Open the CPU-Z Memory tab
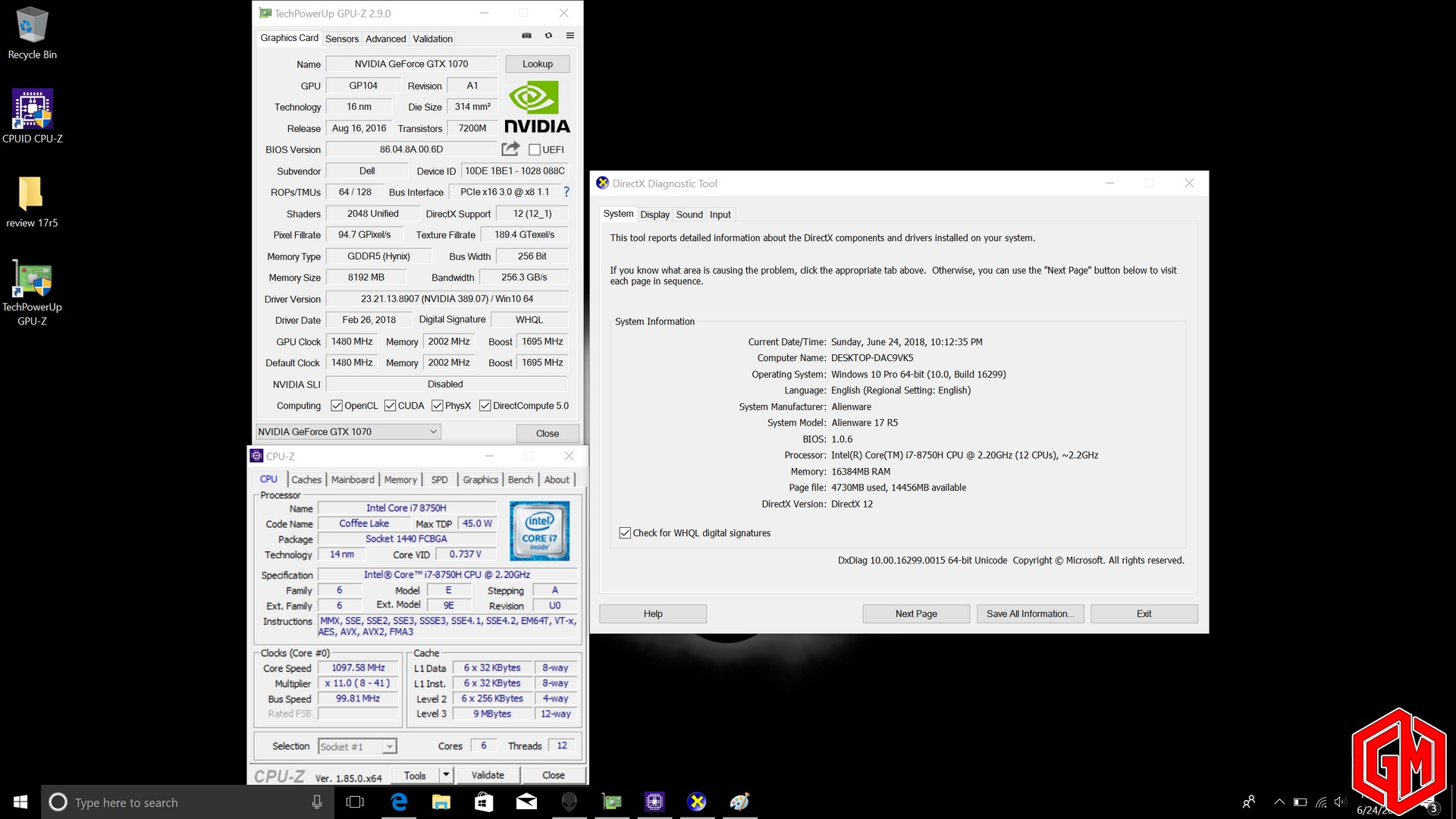Image resolution: width=1456 pixels, height=819 pixels. coord(400,479)
